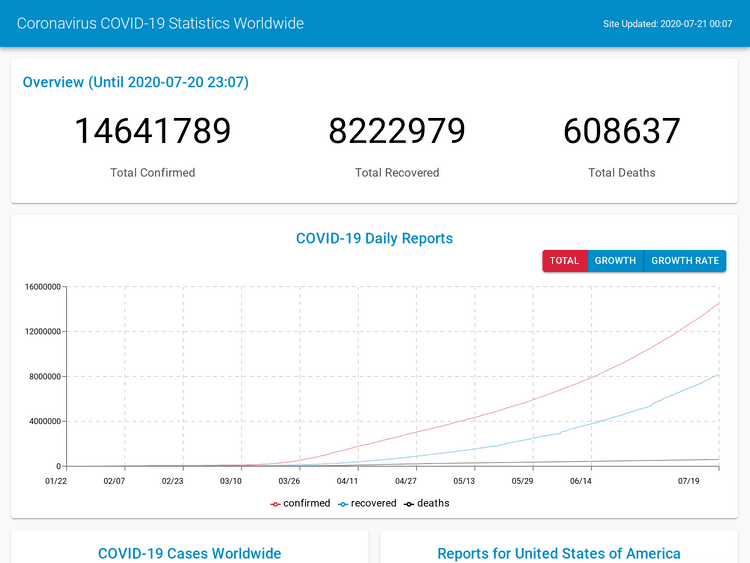Click the 07/19 x-axis date label
The image size is (750, 563).
688,481
